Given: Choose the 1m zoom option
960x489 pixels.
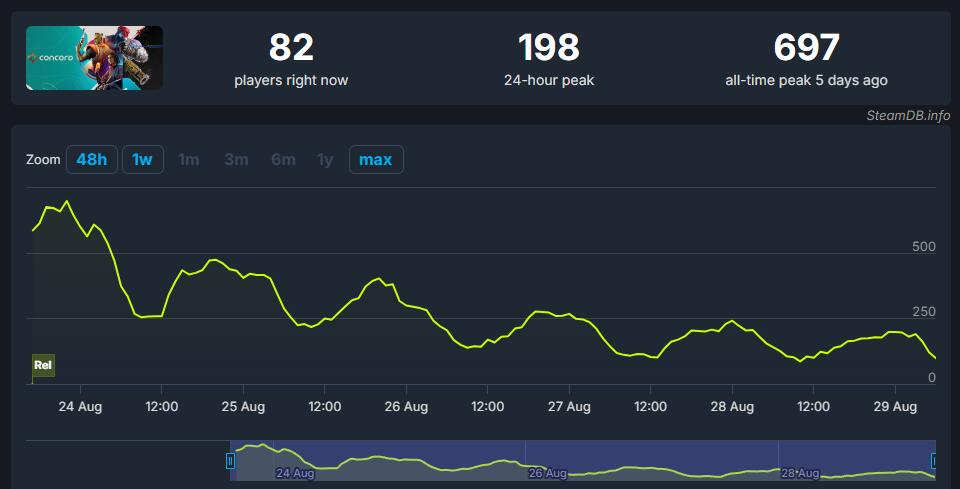Looking at the screenshot, I should point(189,160).
